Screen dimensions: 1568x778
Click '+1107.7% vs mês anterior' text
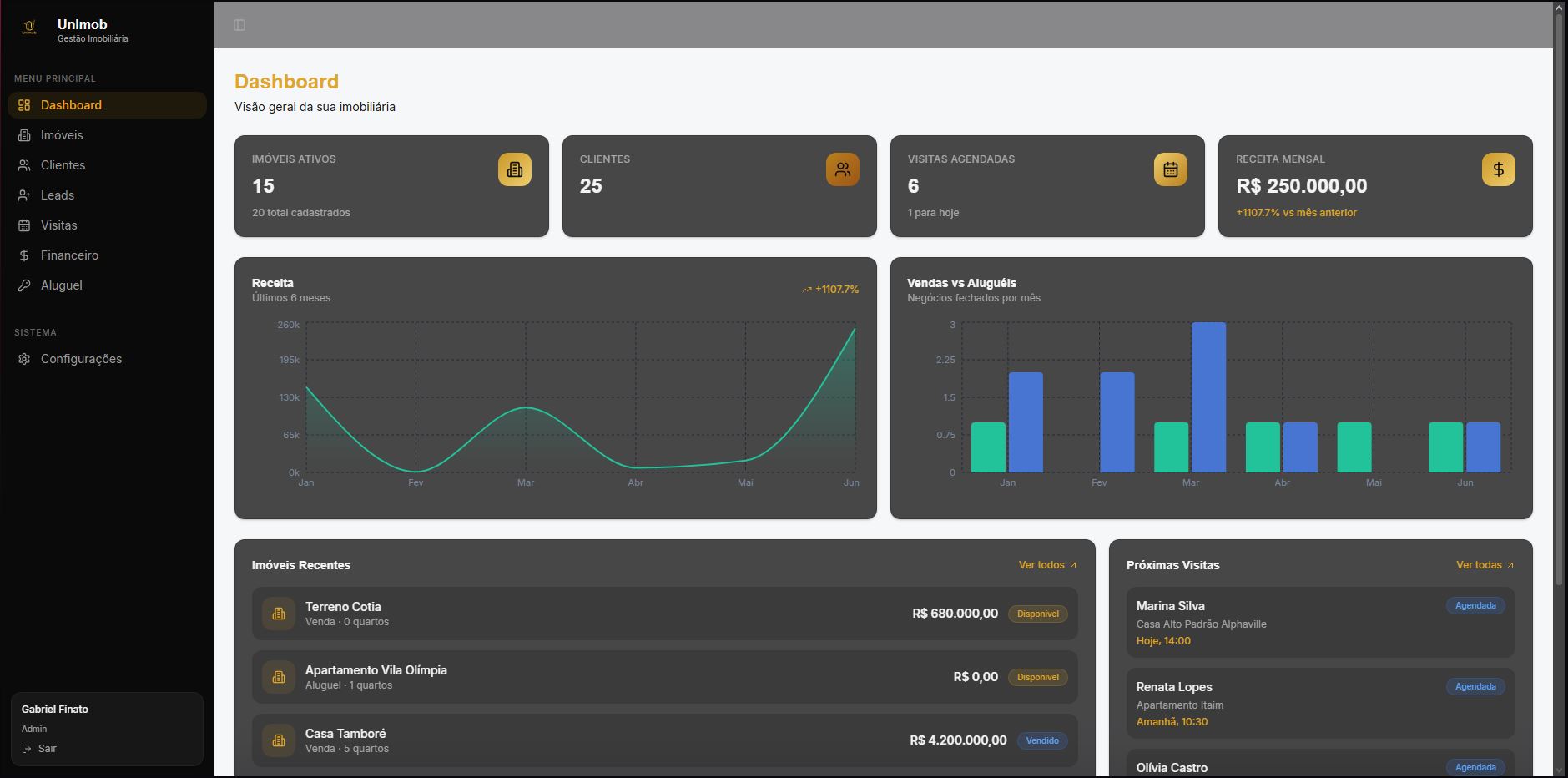pos(1296,213)
